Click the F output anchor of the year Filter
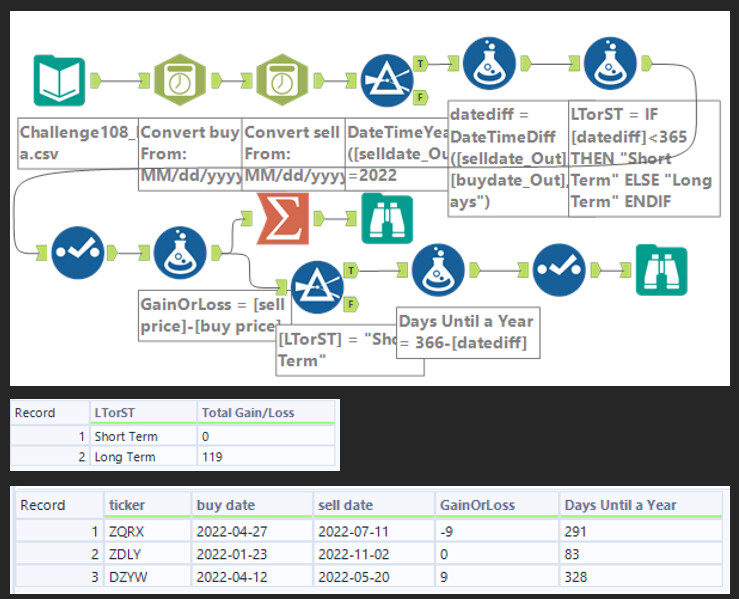739x599 pixels. tap(420, 98)
